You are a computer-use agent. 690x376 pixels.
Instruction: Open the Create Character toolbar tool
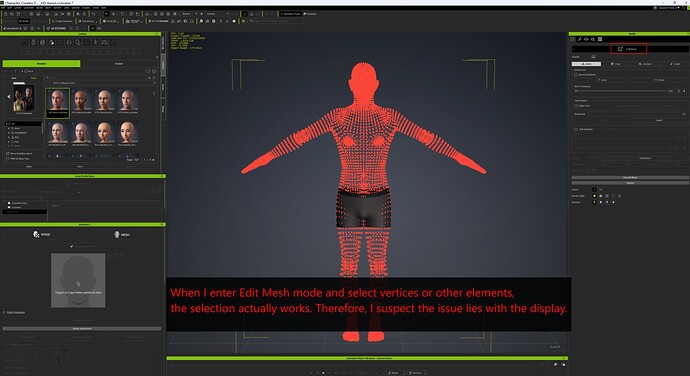[62, 21]
